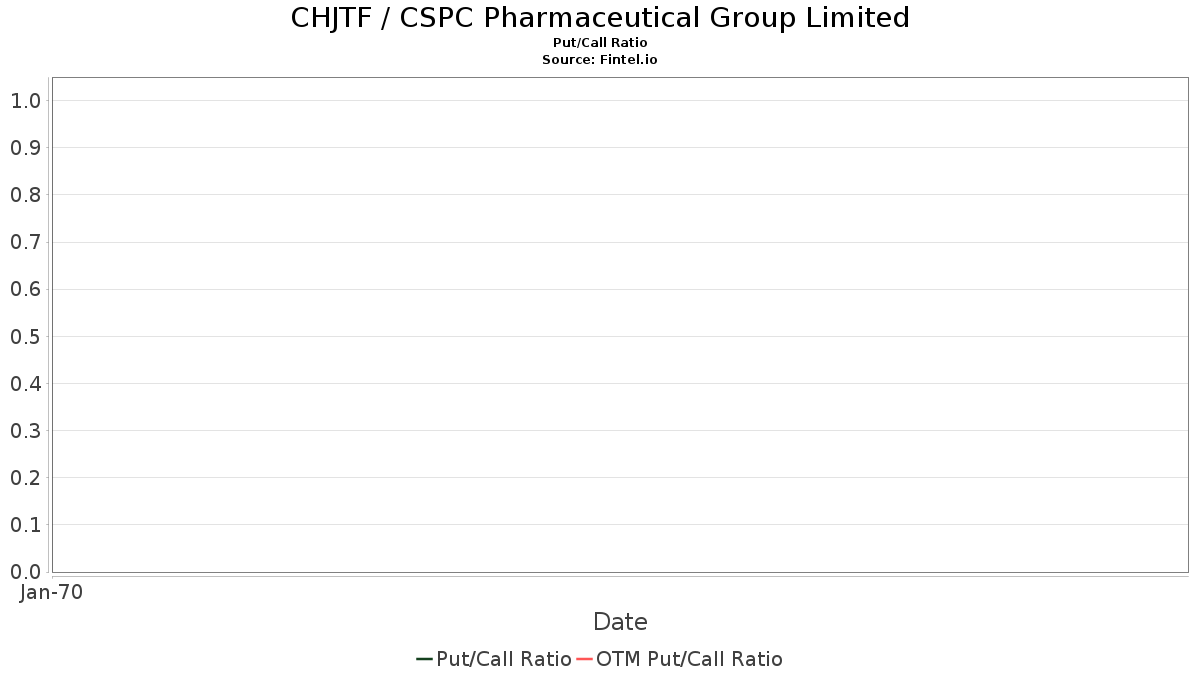
Task: Click the 0.5 y-axis label
Action: [x=25, y=337]
